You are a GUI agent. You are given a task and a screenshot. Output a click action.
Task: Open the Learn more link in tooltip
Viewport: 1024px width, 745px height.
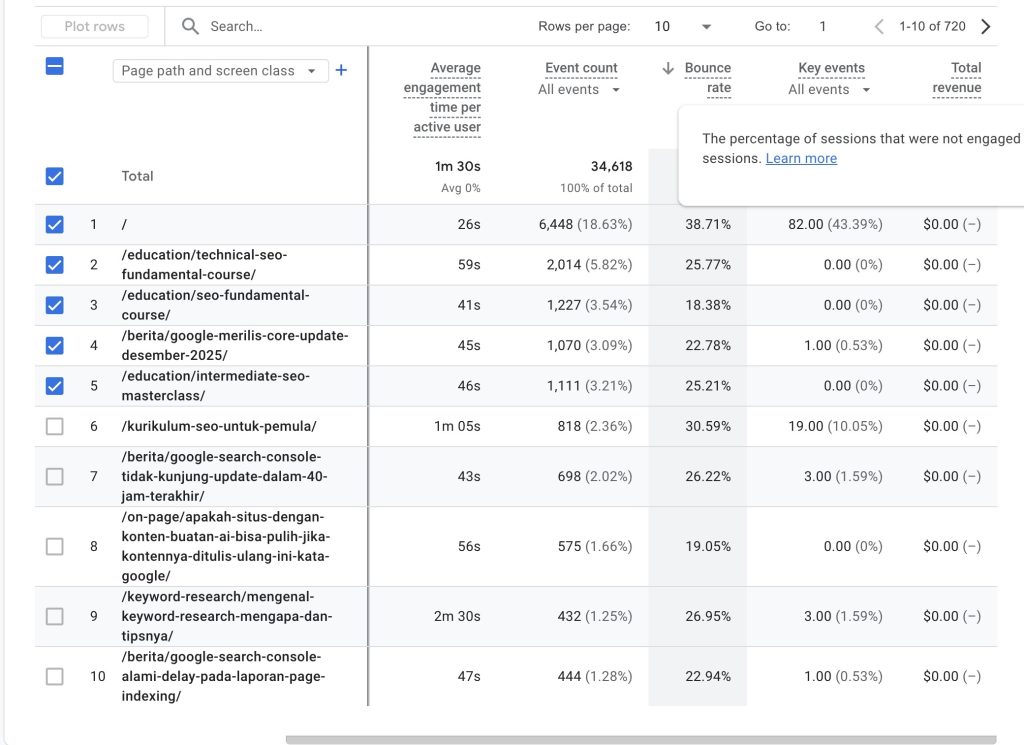(801, 158)
